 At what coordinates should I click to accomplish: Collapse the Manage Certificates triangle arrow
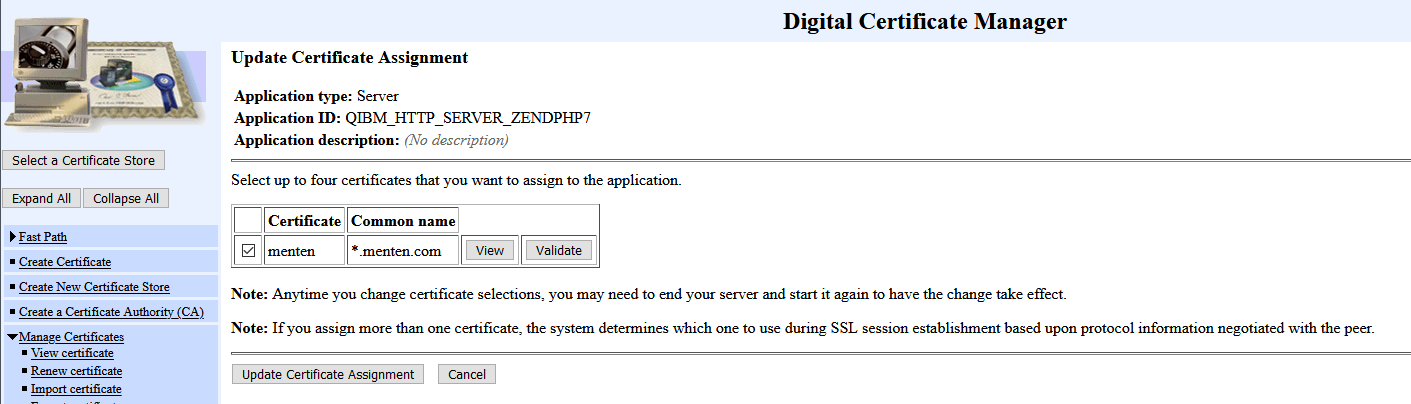[12, 337]
